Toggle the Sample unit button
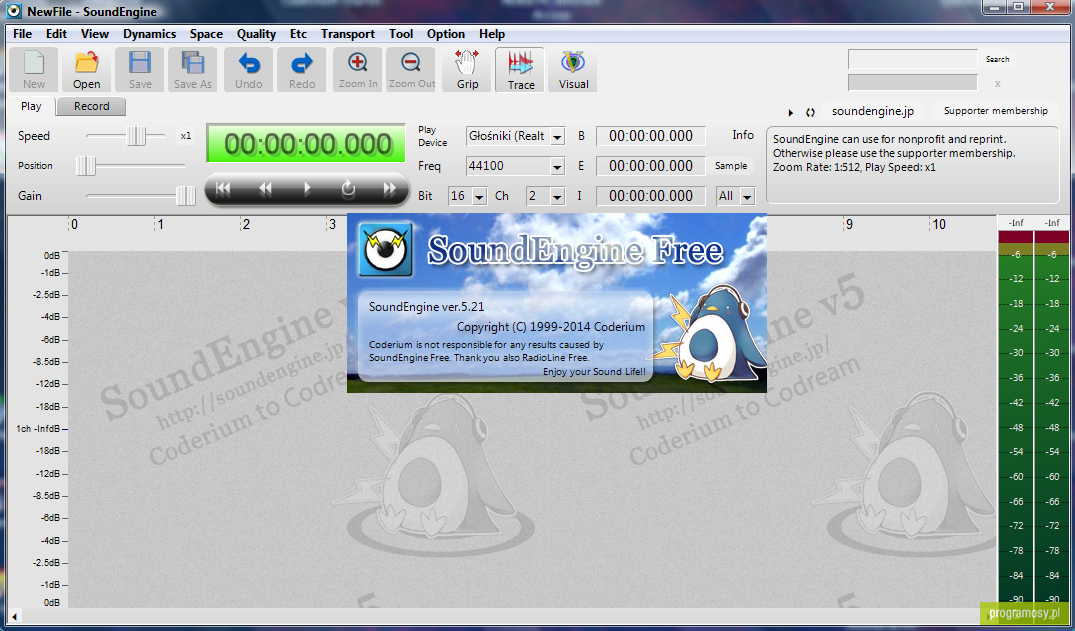 (x=731, y=166)
